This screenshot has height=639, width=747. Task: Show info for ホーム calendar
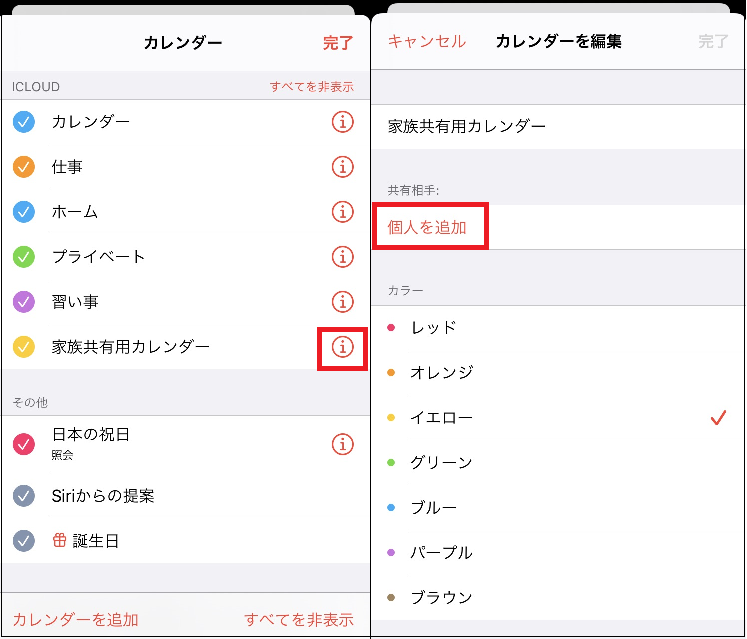point(342,212)
